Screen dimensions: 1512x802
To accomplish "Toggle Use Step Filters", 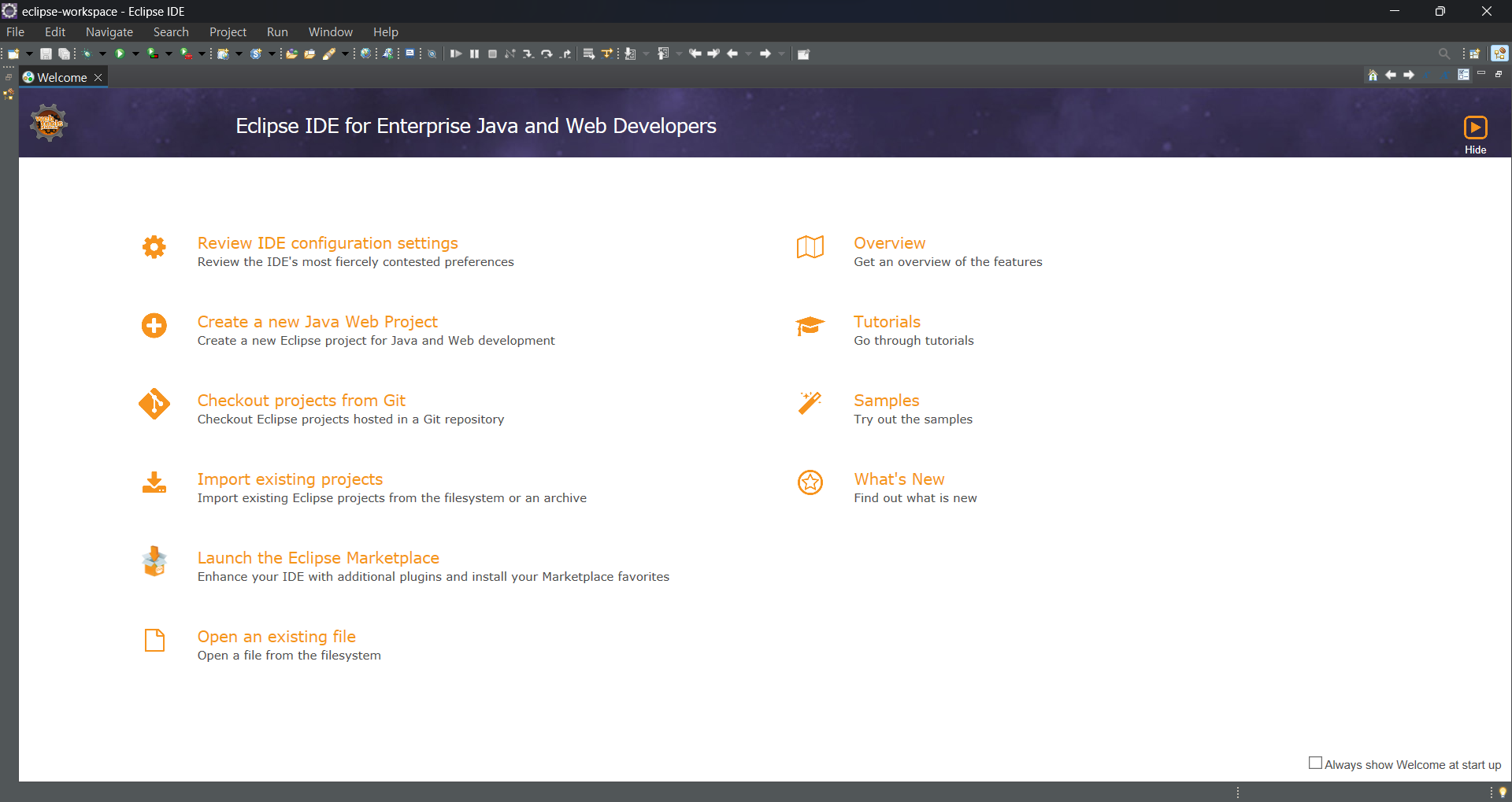I will click(x=606, y=54).
